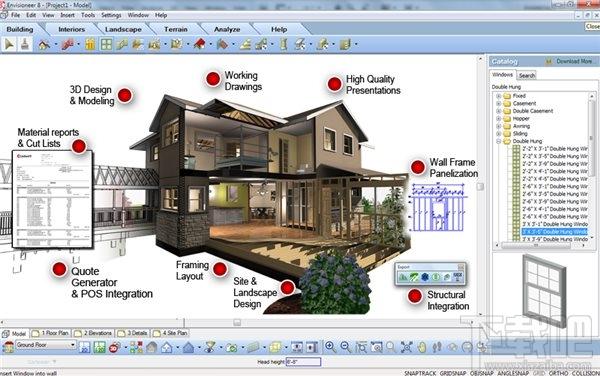Open the Analyze tab
Image resolution: width=600 pixels, height=376 pixels.
(227, 29)
